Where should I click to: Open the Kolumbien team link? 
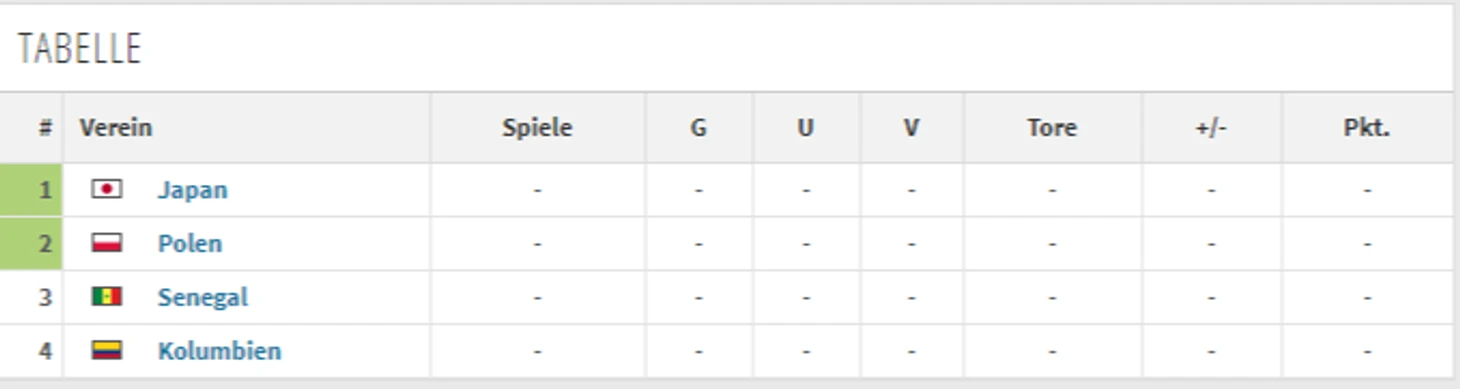coord(219,351)
